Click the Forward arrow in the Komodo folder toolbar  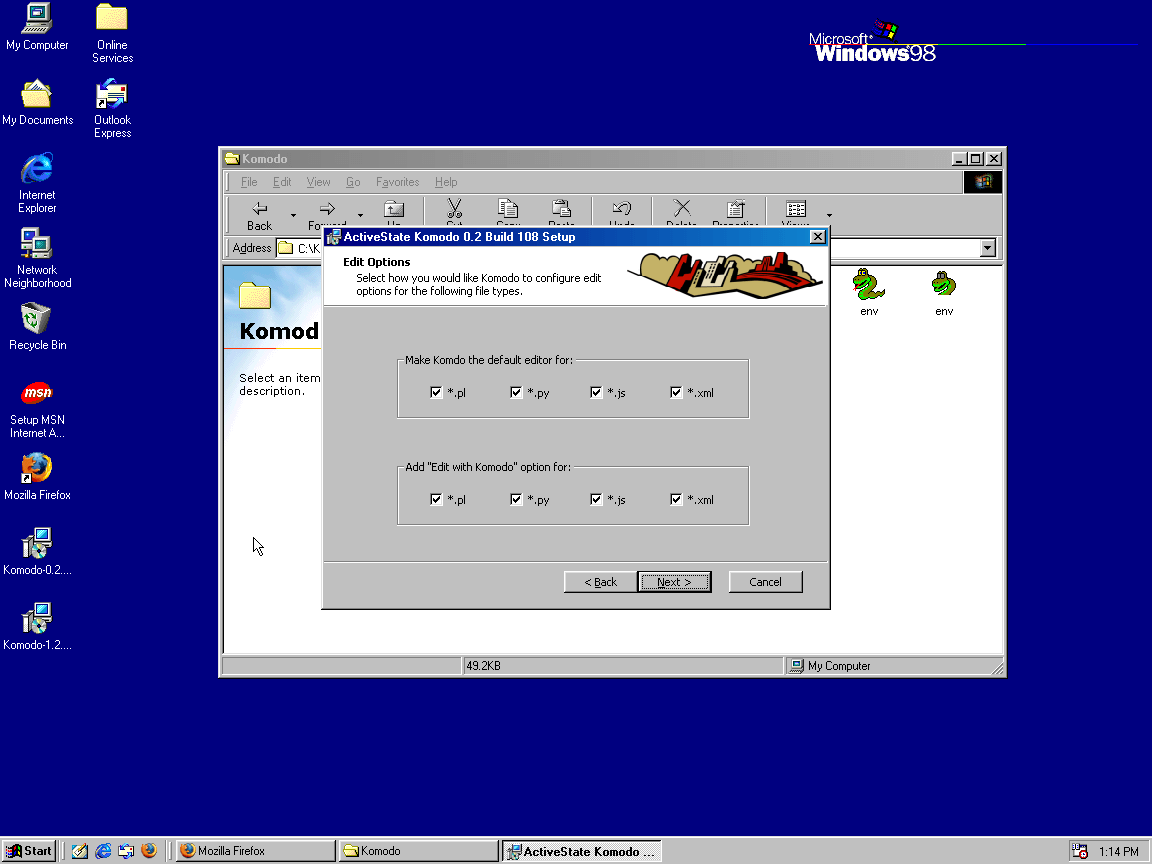tap(327, 209)
